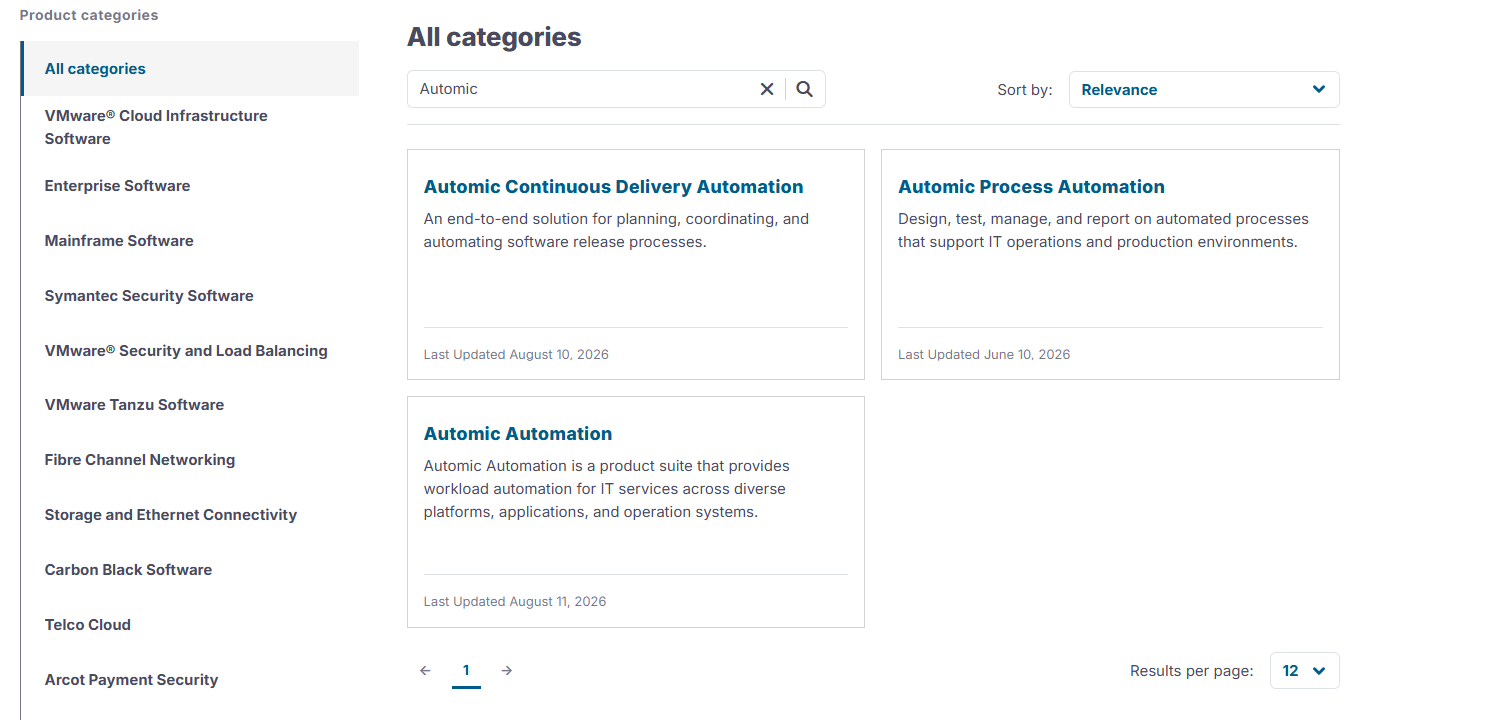
Task: Go to the next results page arrow
Action: [507, 671]
